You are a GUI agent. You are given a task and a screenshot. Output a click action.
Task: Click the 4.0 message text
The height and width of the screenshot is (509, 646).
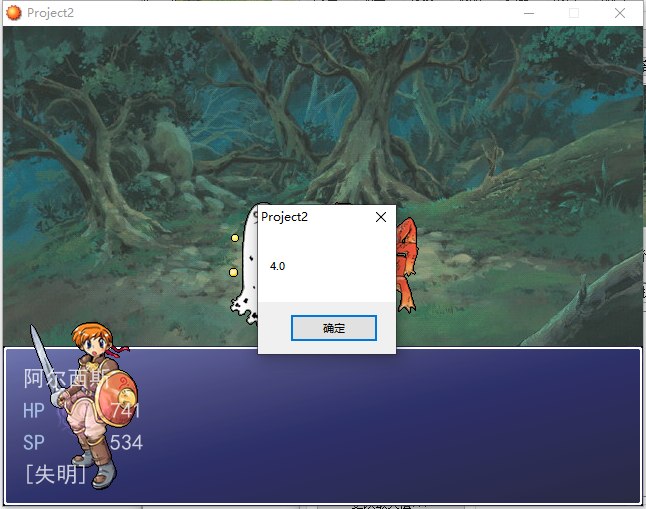pos(277,266)
